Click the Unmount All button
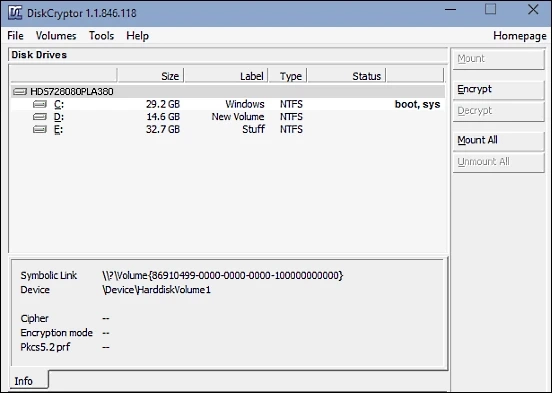Viewport: 552px width, 393px height. (498, 162)
